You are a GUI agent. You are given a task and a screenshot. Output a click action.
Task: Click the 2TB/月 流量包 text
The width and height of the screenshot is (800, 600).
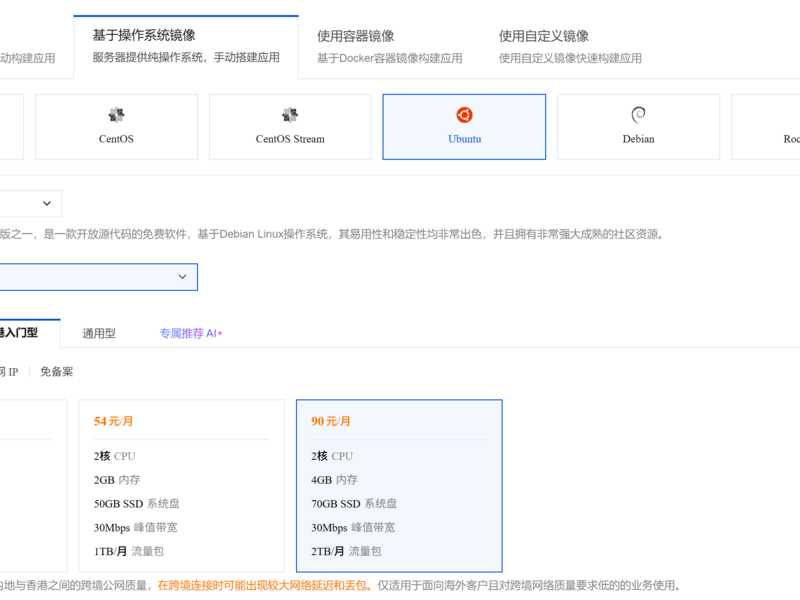pyautogui.click(x=346, y=551)
